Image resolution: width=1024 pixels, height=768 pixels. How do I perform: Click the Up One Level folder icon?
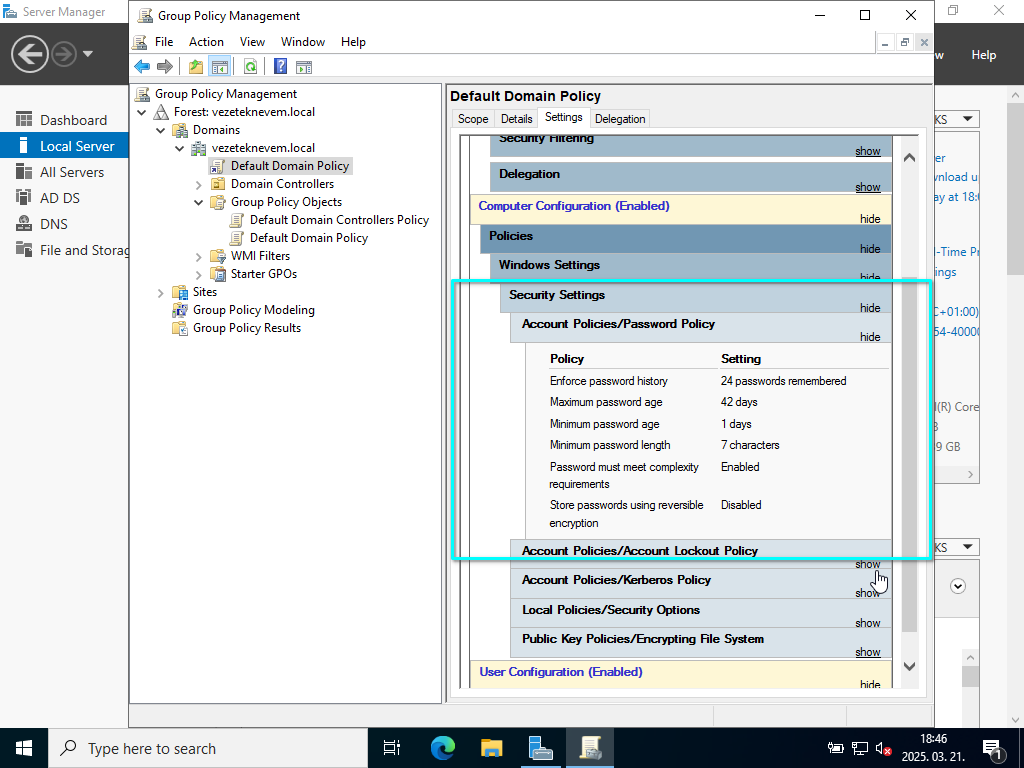[x=196, y=67]
